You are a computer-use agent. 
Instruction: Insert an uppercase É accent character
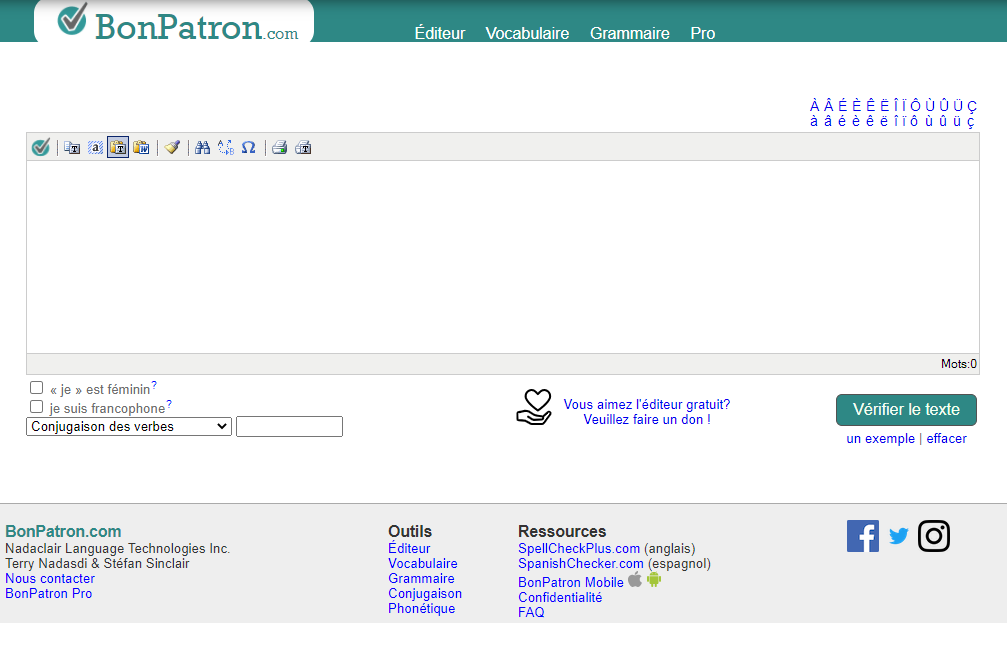(x=841, y=104)
